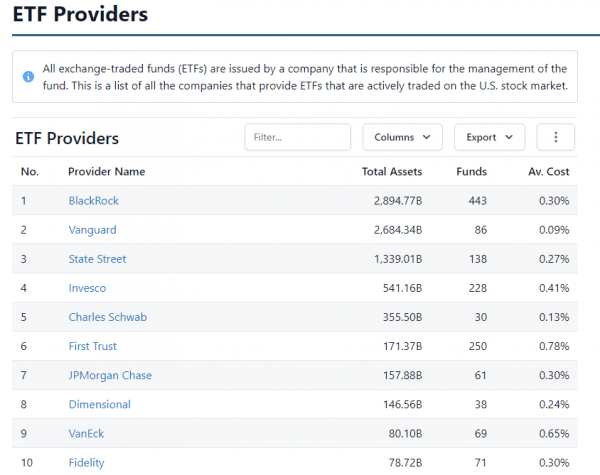The image size is (600, 475).
Task: Sort by the No. column header
Action: click(x=30, y=172)
